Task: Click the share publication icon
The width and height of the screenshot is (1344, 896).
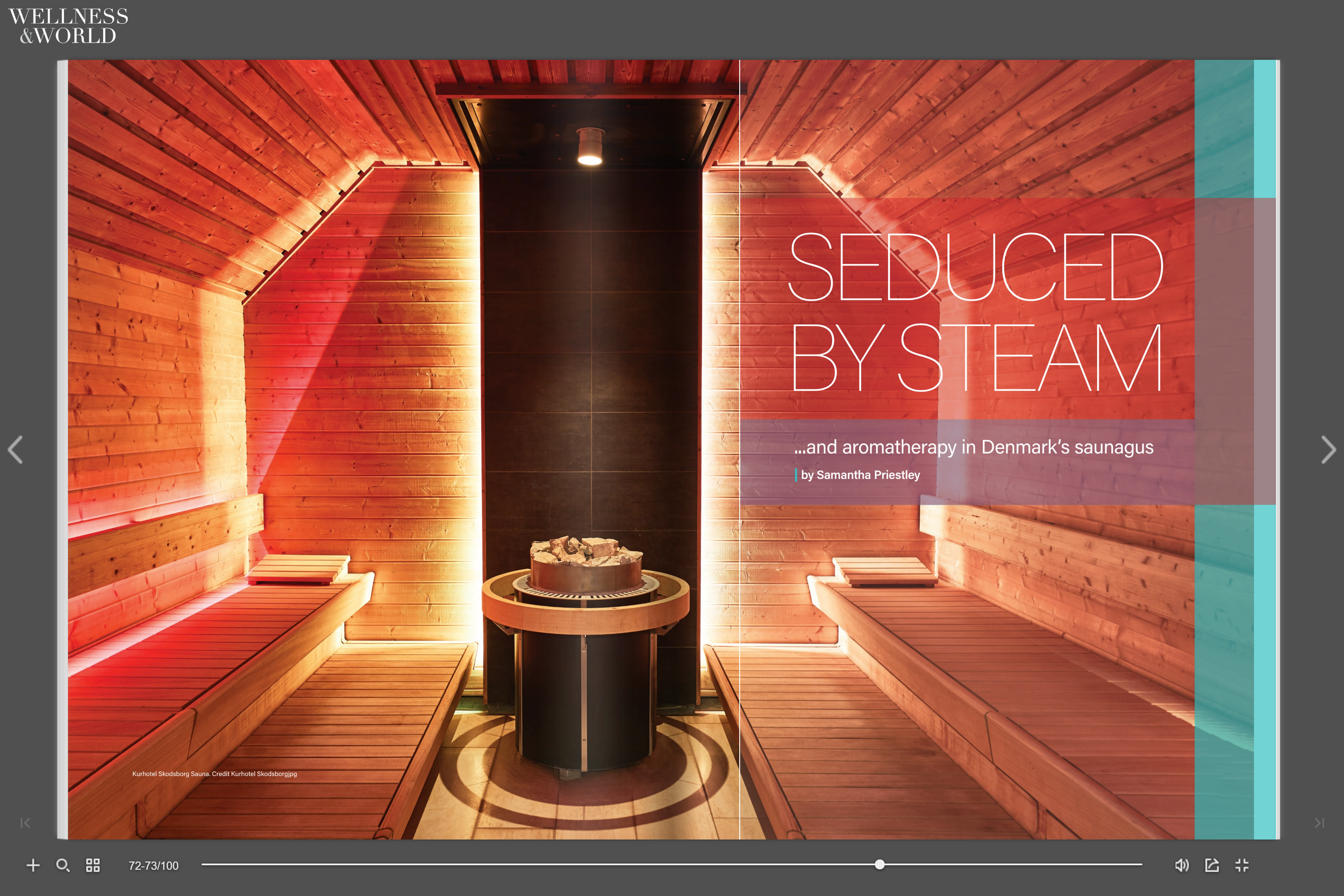Action: click(1212, 865)
